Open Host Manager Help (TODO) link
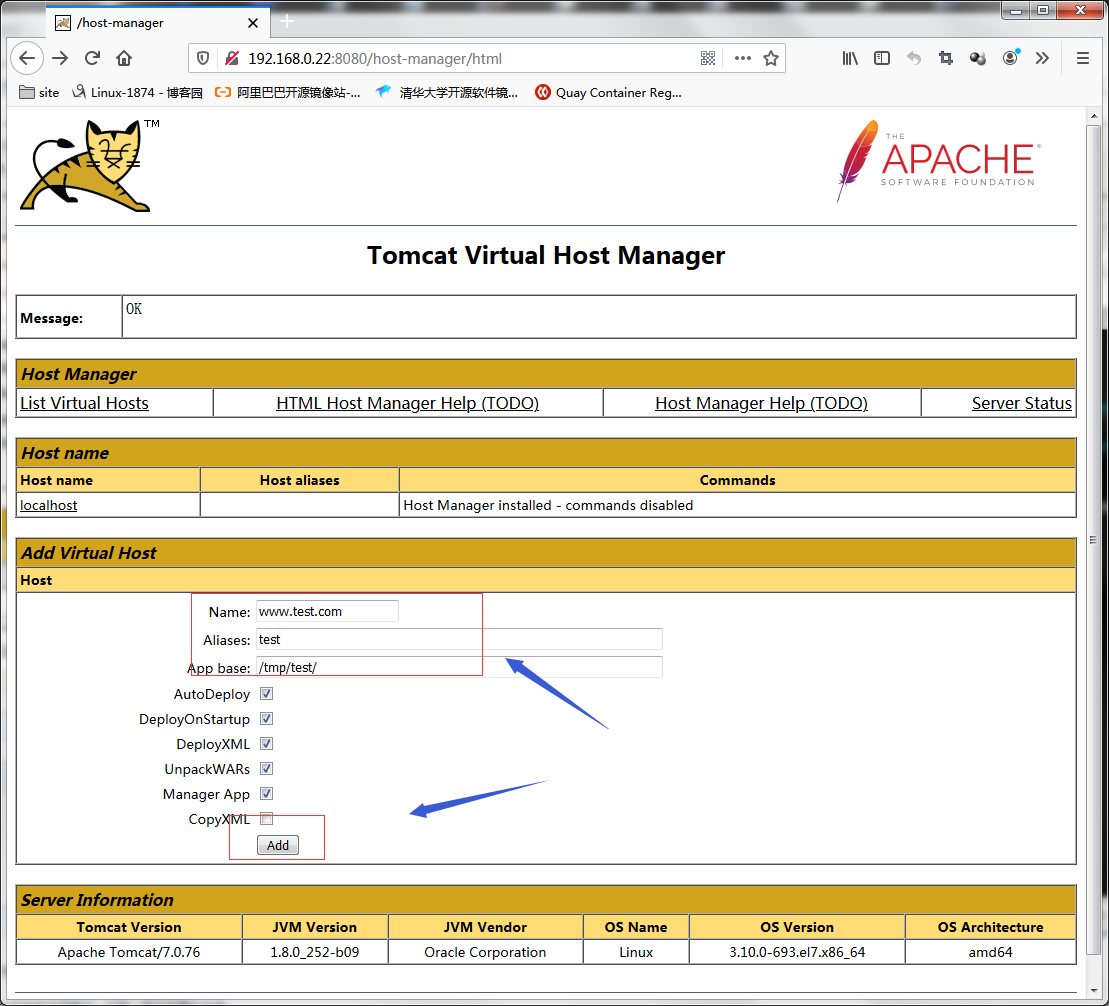The image size is (1109, 1006). click(761, 403)
